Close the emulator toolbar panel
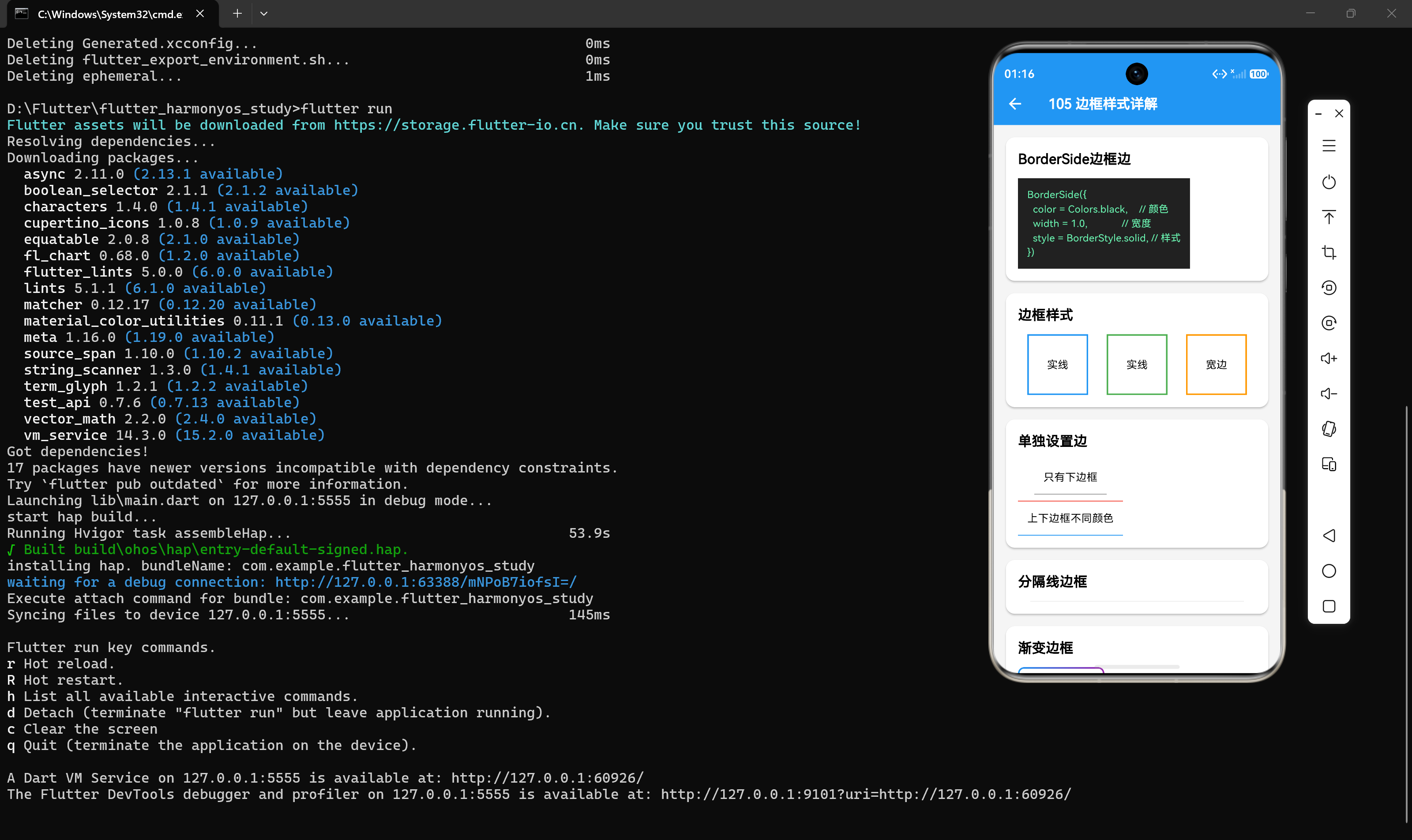This screenshot has width=1412, height=840. click(1339, 114)
